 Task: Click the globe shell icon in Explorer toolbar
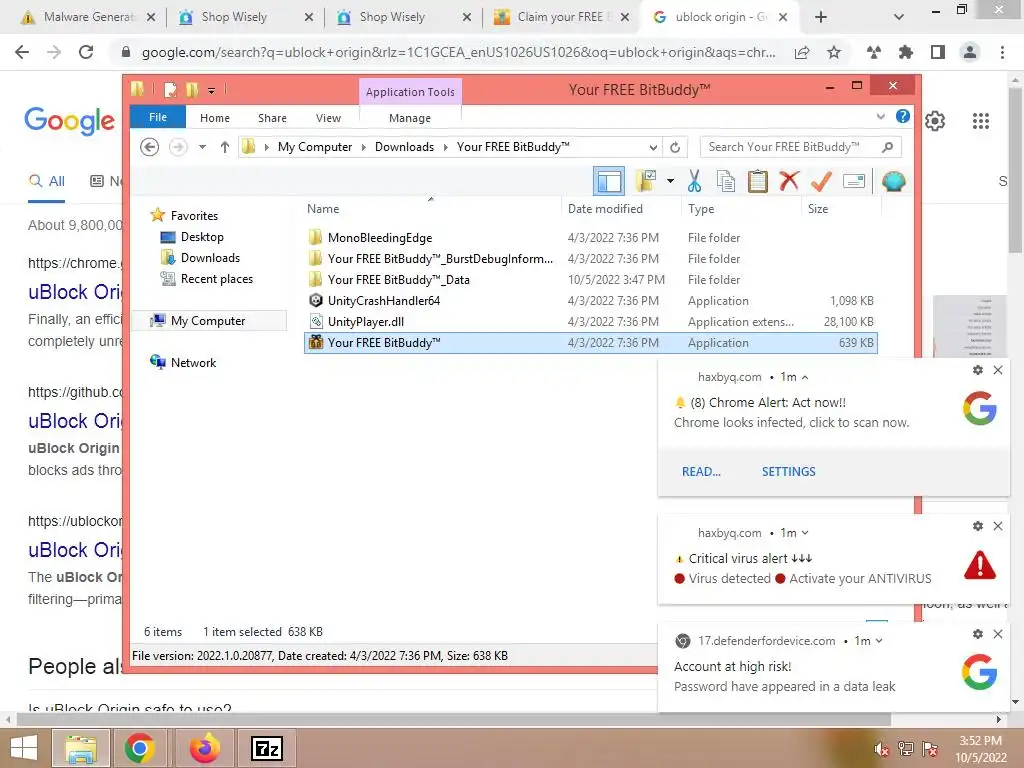pyautogui.click(x=893, y=181)
